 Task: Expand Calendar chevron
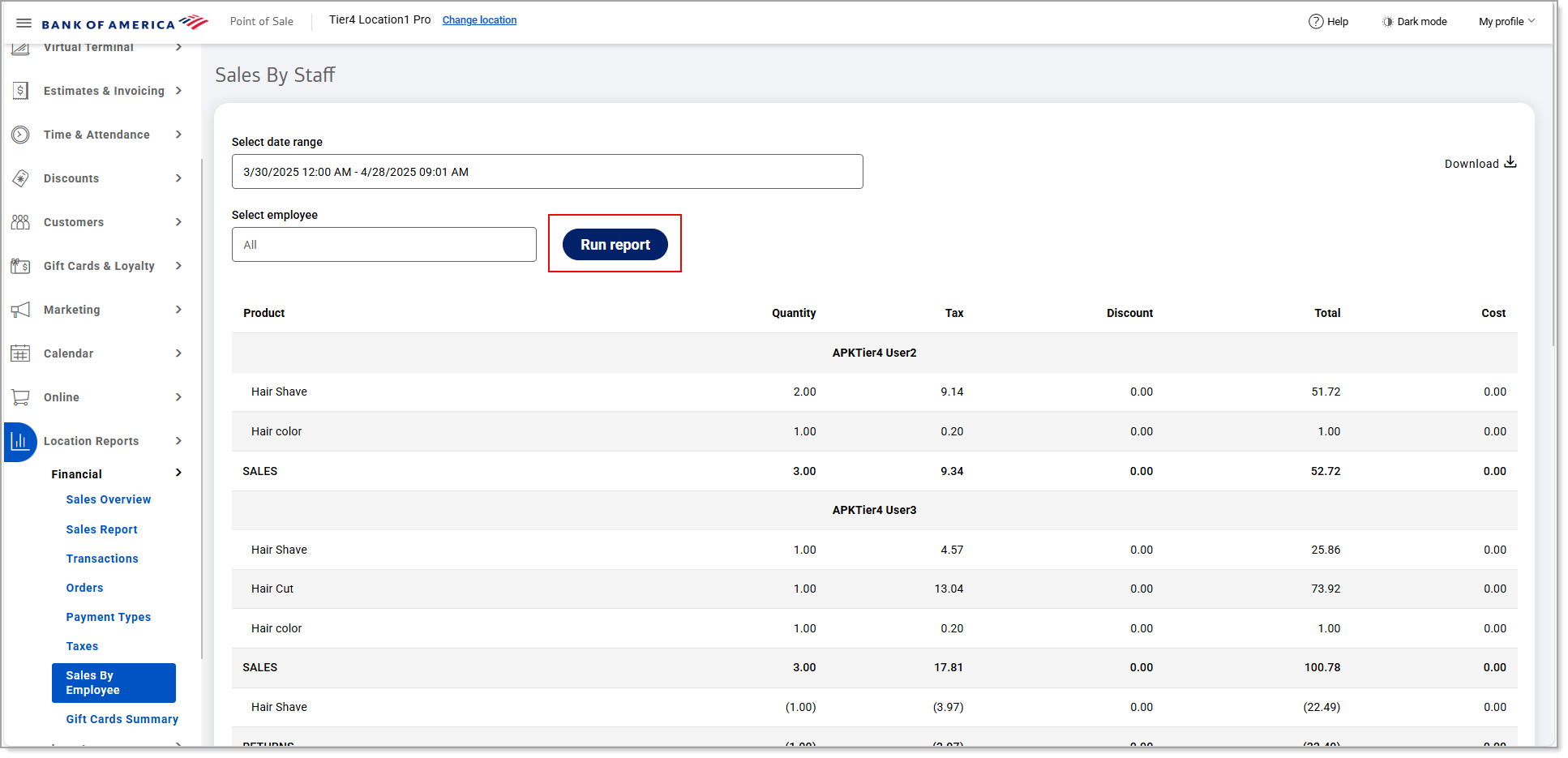178,353
